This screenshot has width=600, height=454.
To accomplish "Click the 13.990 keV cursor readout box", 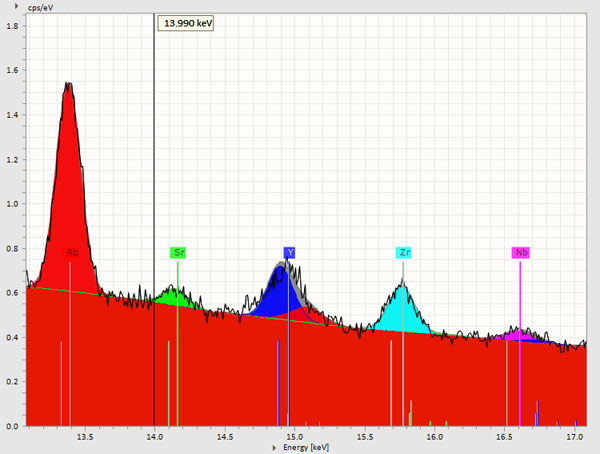I will click(190, 21).
